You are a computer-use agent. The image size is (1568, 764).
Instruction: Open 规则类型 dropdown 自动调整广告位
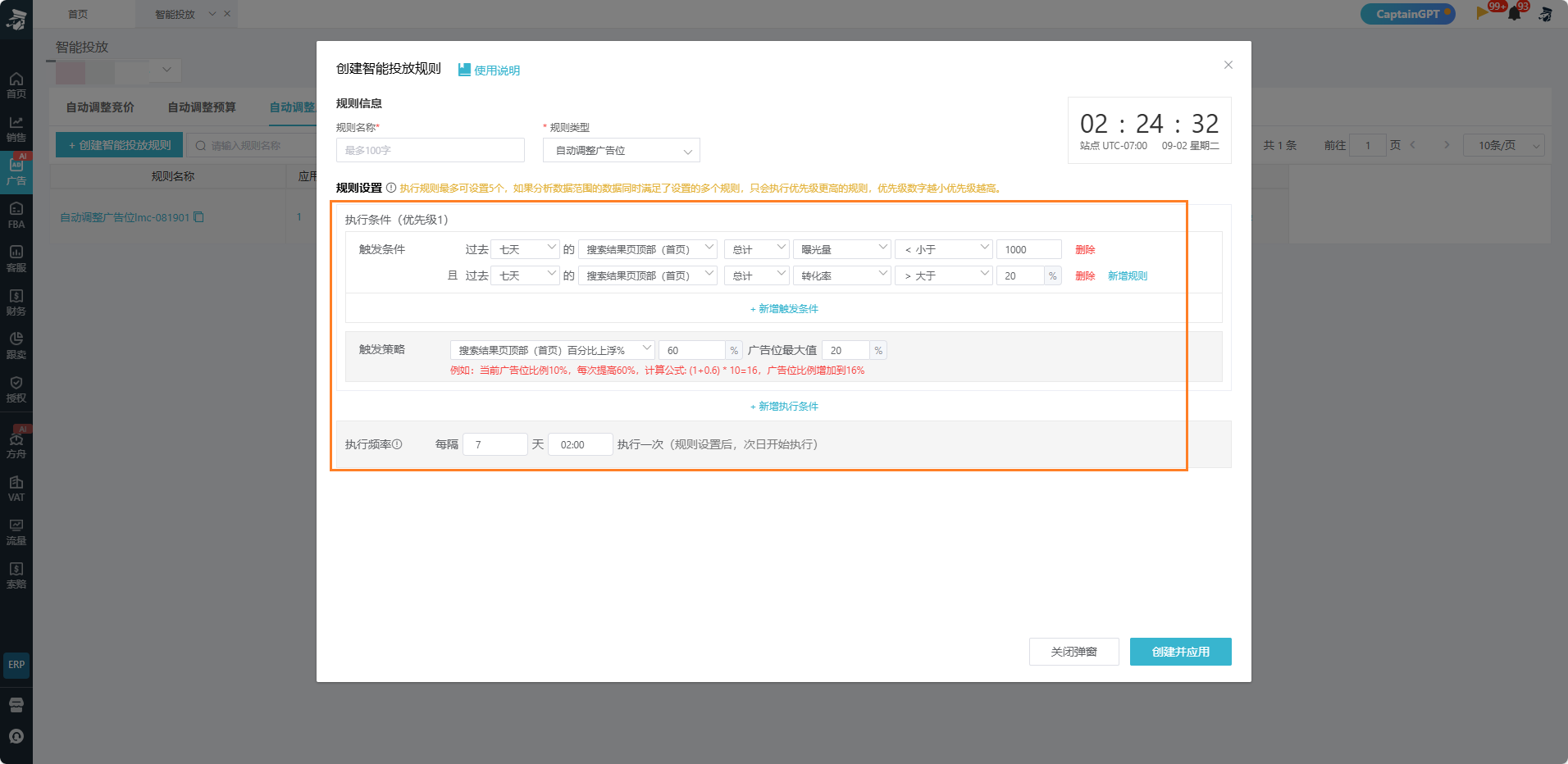click(x=622, y=151)
